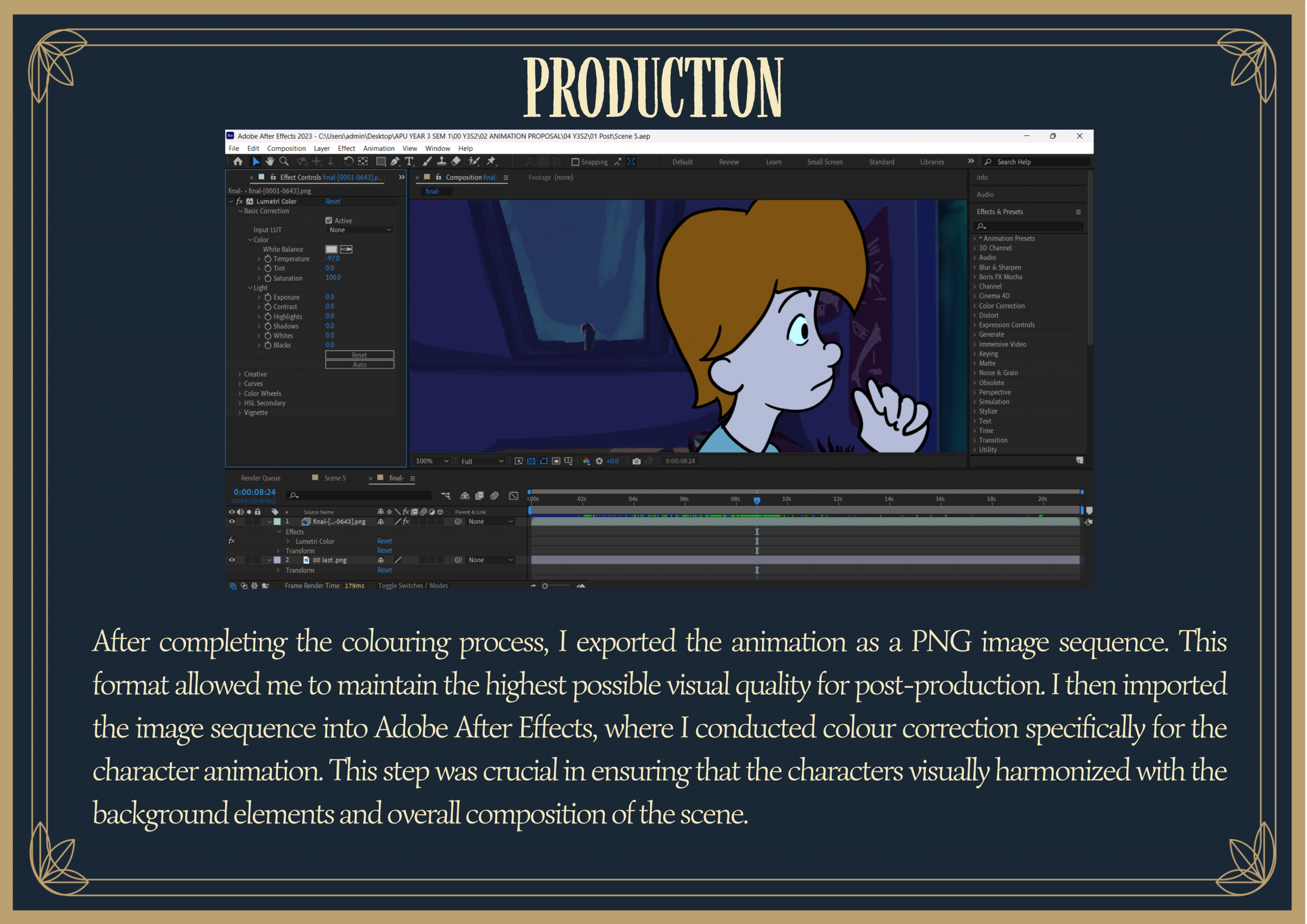Click the White Balance color swatch
This screenshot has width=1307, height=924.
[x=331, y=249]
